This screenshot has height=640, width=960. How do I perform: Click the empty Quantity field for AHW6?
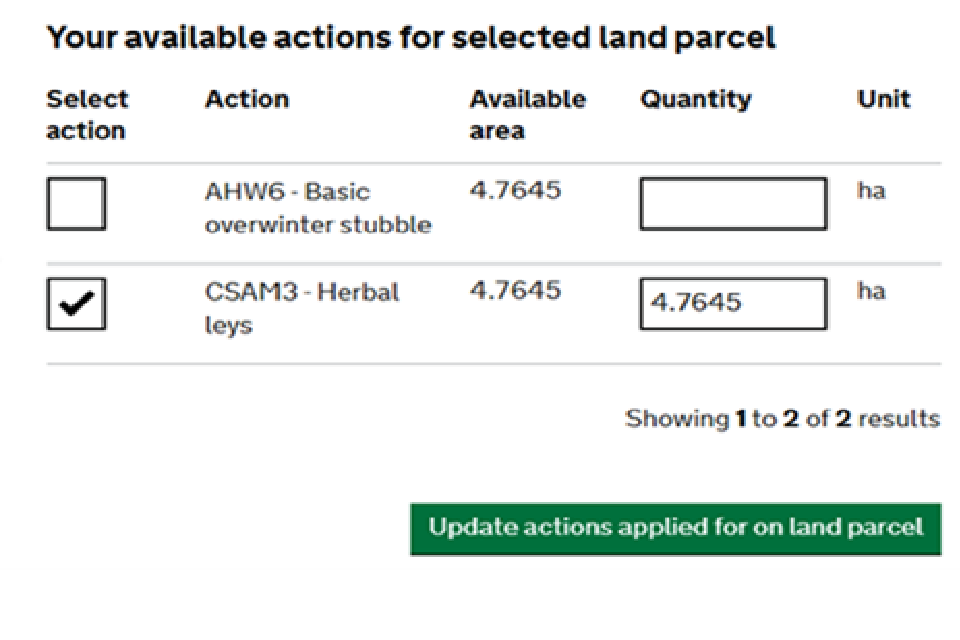733,204
